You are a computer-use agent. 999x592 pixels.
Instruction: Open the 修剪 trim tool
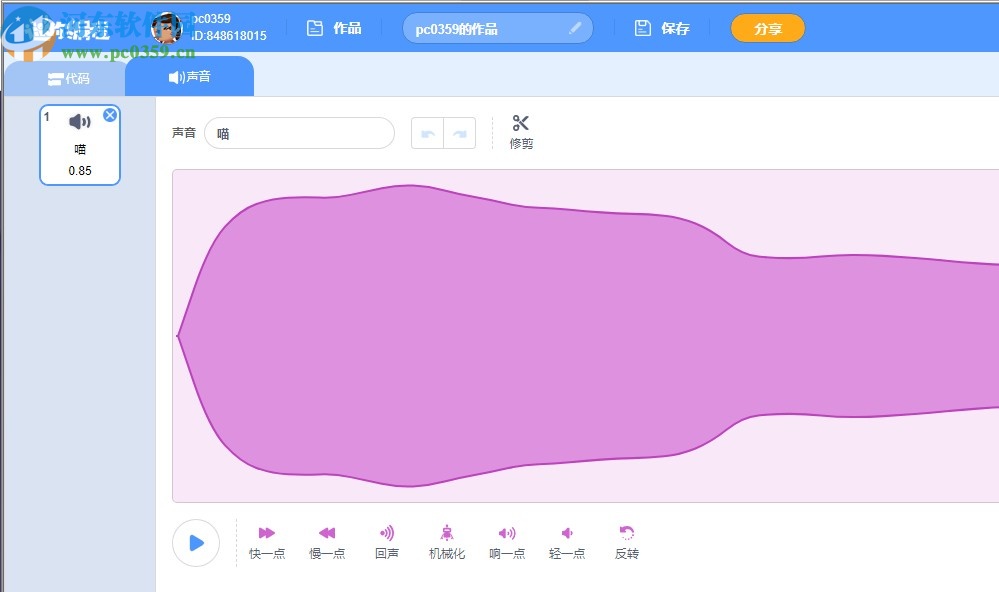point(520,133)
